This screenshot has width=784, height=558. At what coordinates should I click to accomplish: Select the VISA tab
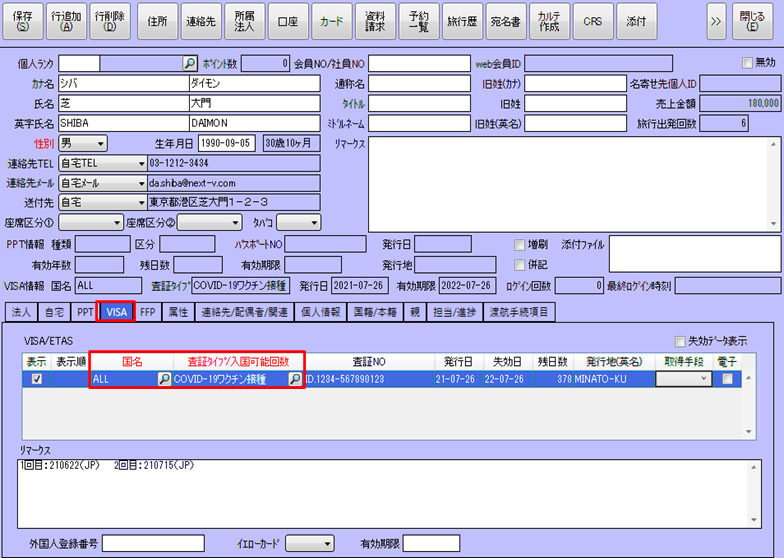pyautogui.click(x=116, y=312)
